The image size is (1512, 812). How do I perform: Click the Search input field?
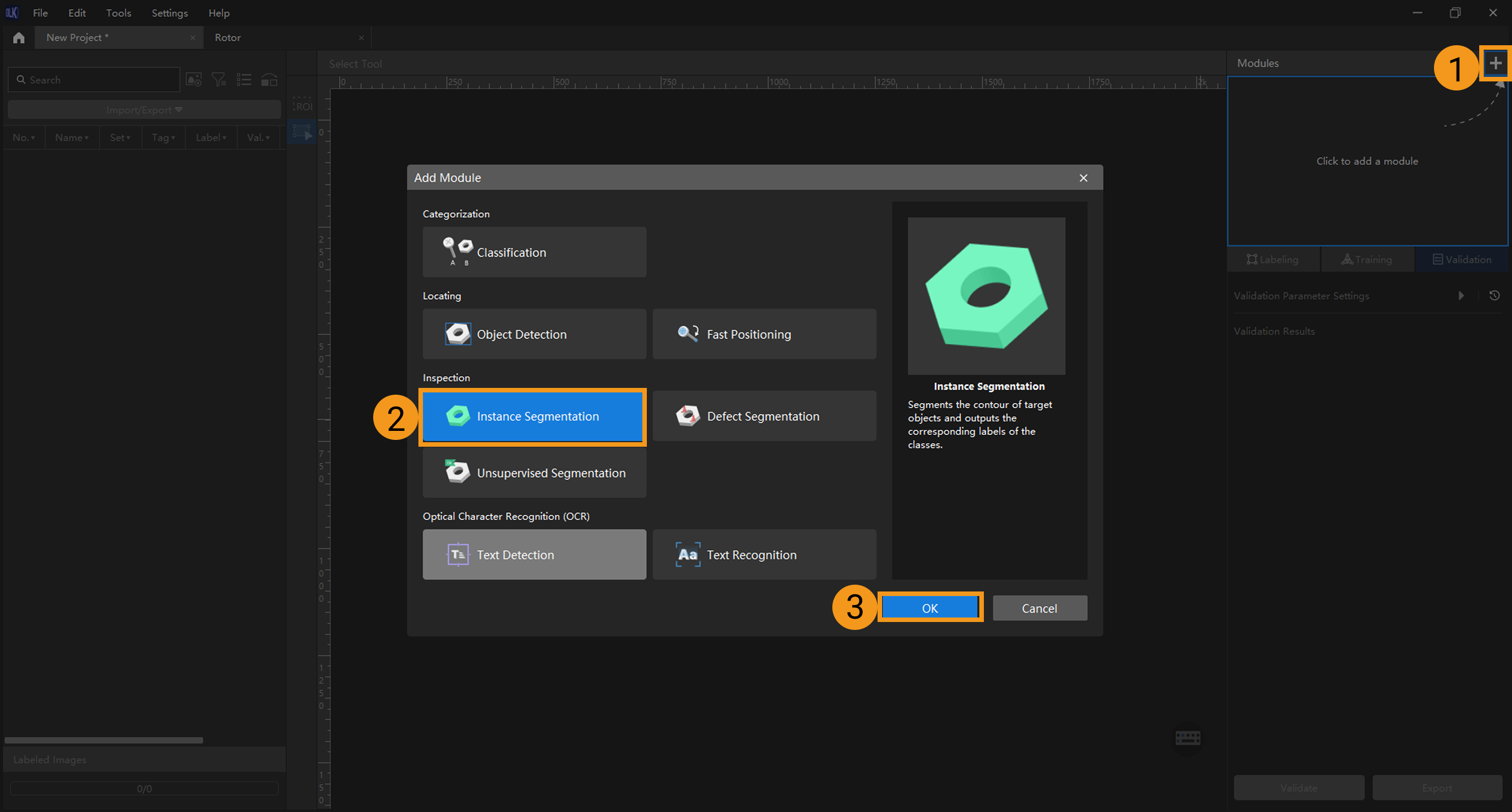point(100,80)
